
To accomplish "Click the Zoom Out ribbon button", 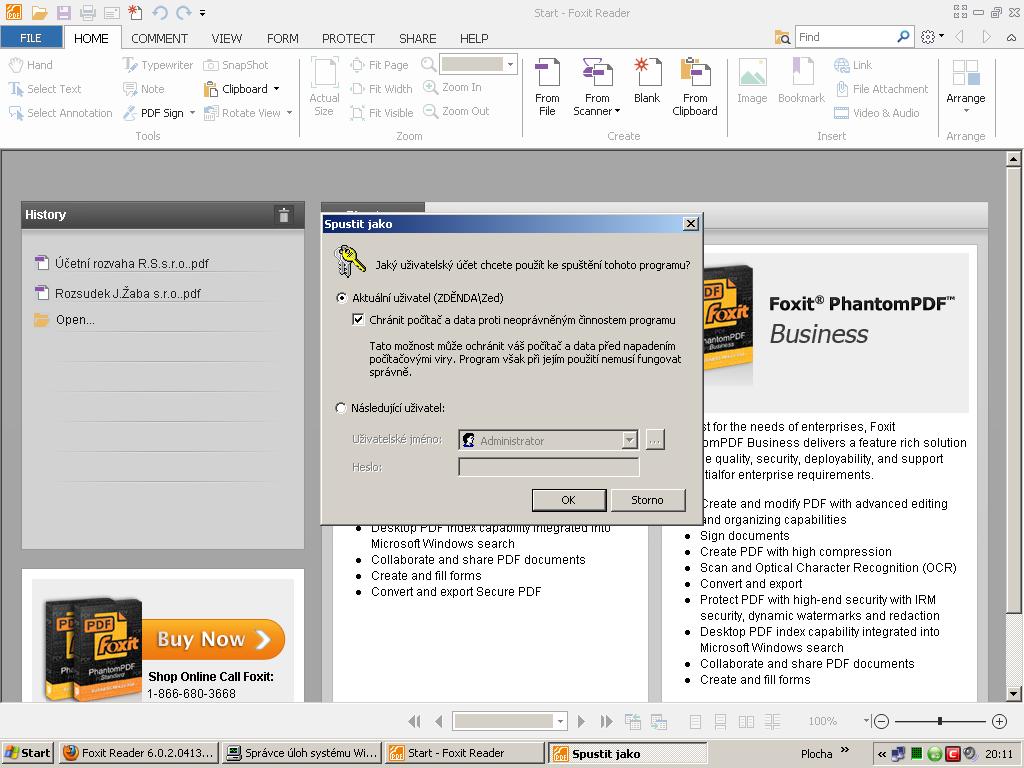I will (456, 111).
